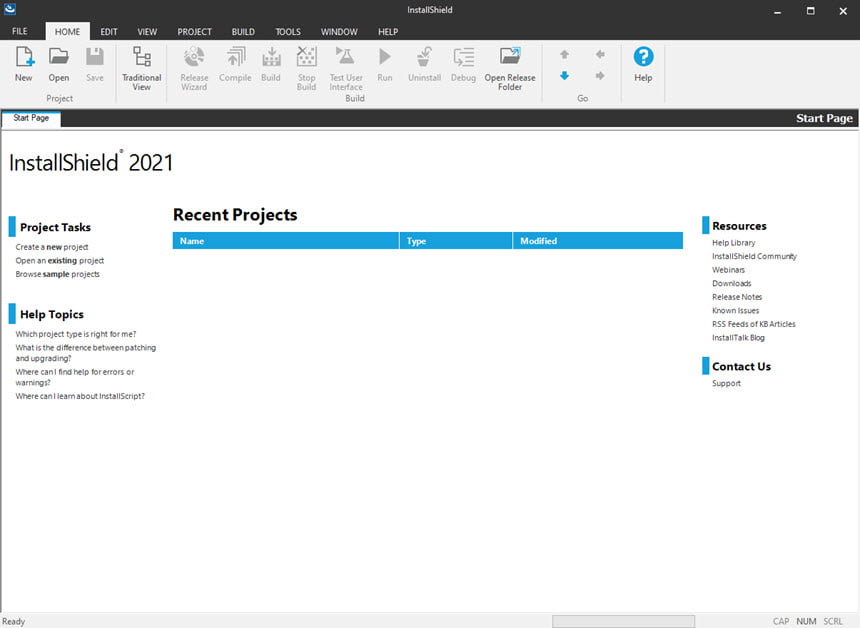The image size is (860, 628).
Task: Open the VIEW ribbon tab
Action: click(147, 31)
